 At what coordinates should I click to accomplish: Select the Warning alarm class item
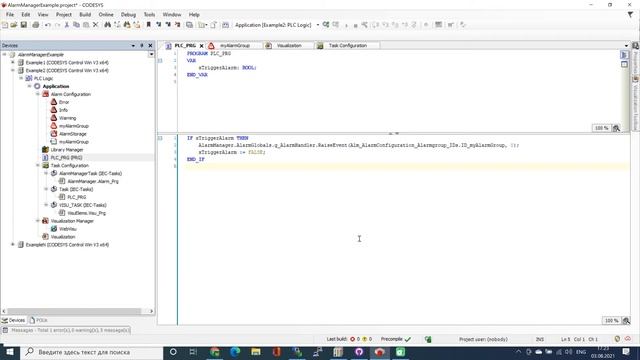point(67,118)
